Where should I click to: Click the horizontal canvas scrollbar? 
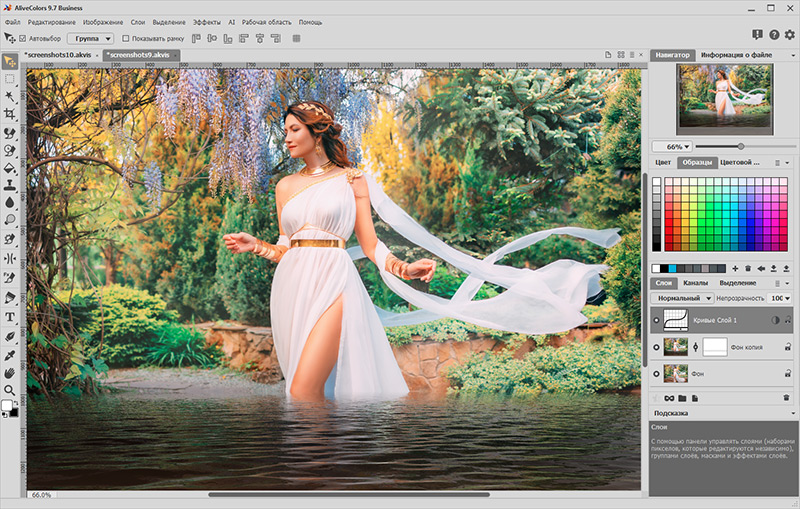348,495
